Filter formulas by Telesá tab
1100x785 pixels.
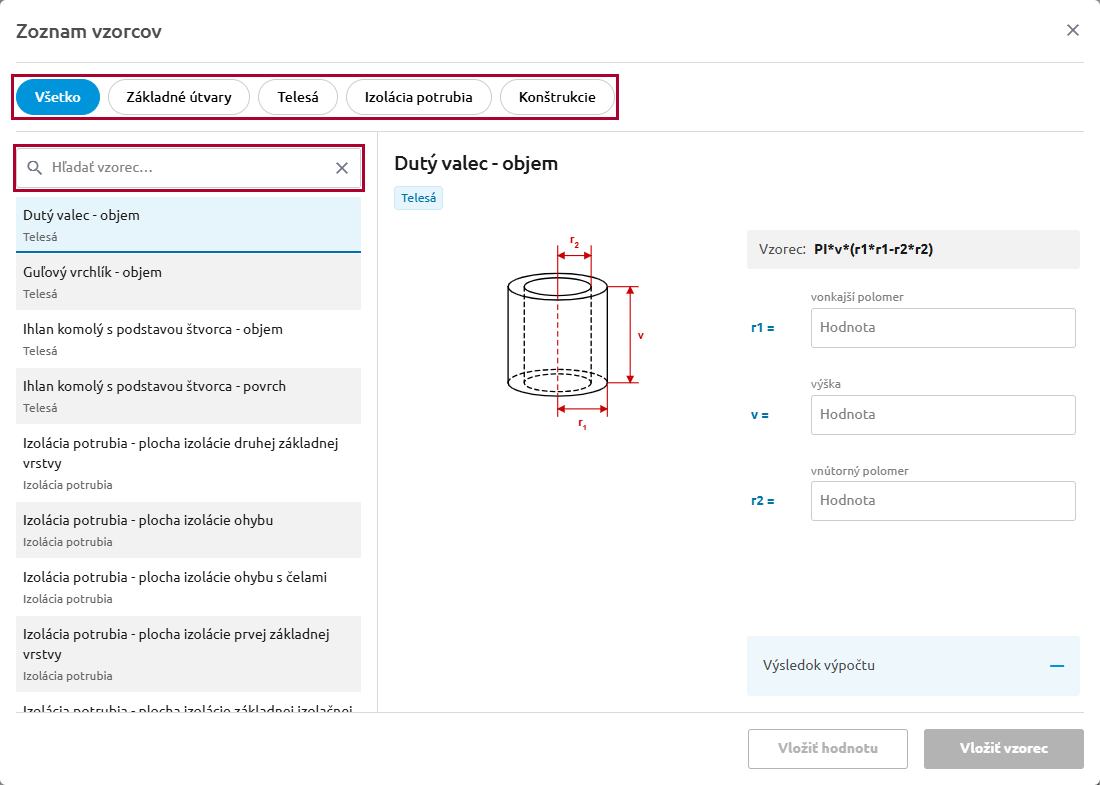click(298, 97)
